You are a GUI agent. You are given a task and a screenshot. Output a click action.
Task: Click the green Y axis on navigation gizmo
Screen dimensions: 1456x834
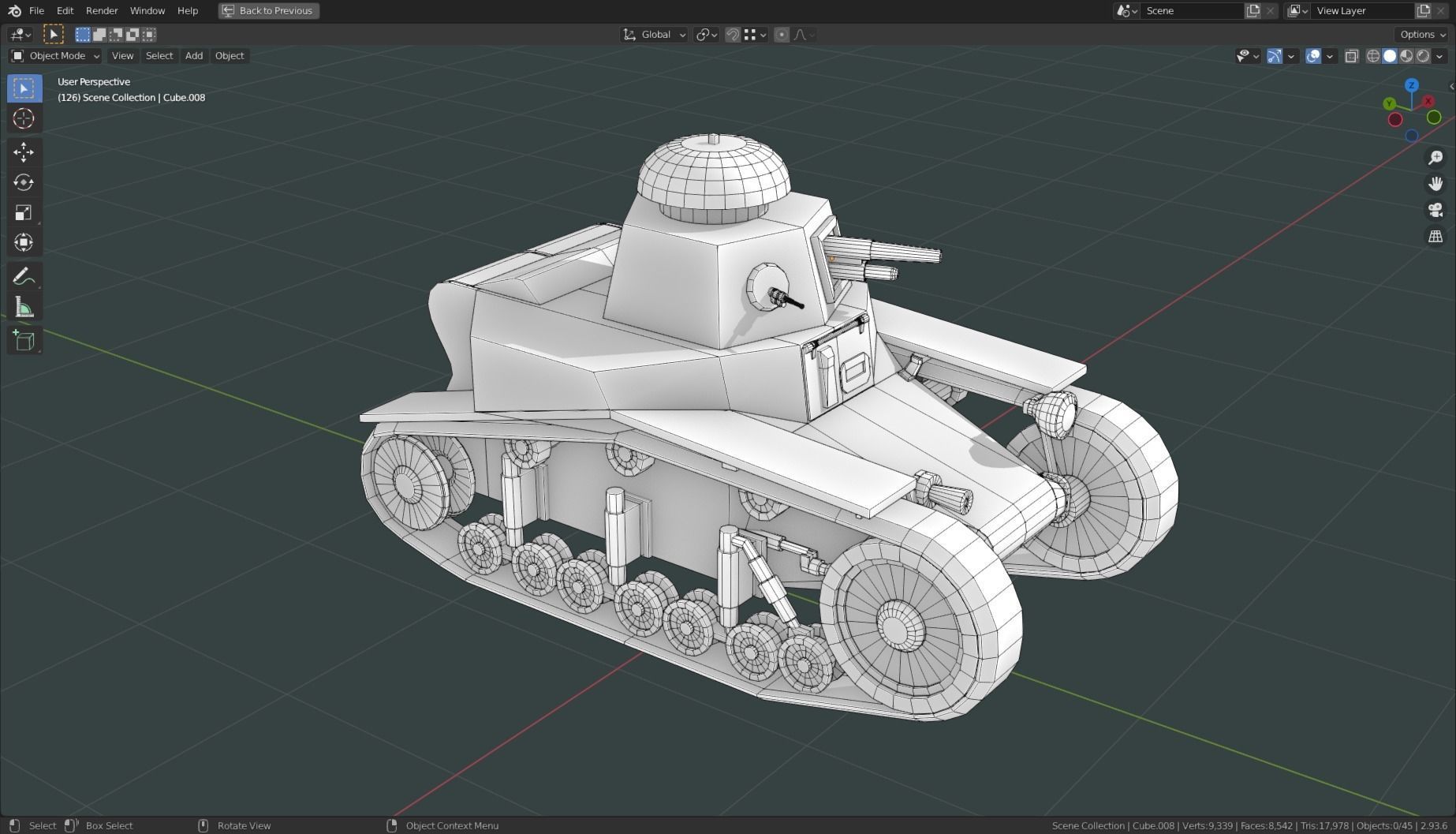1390,104
